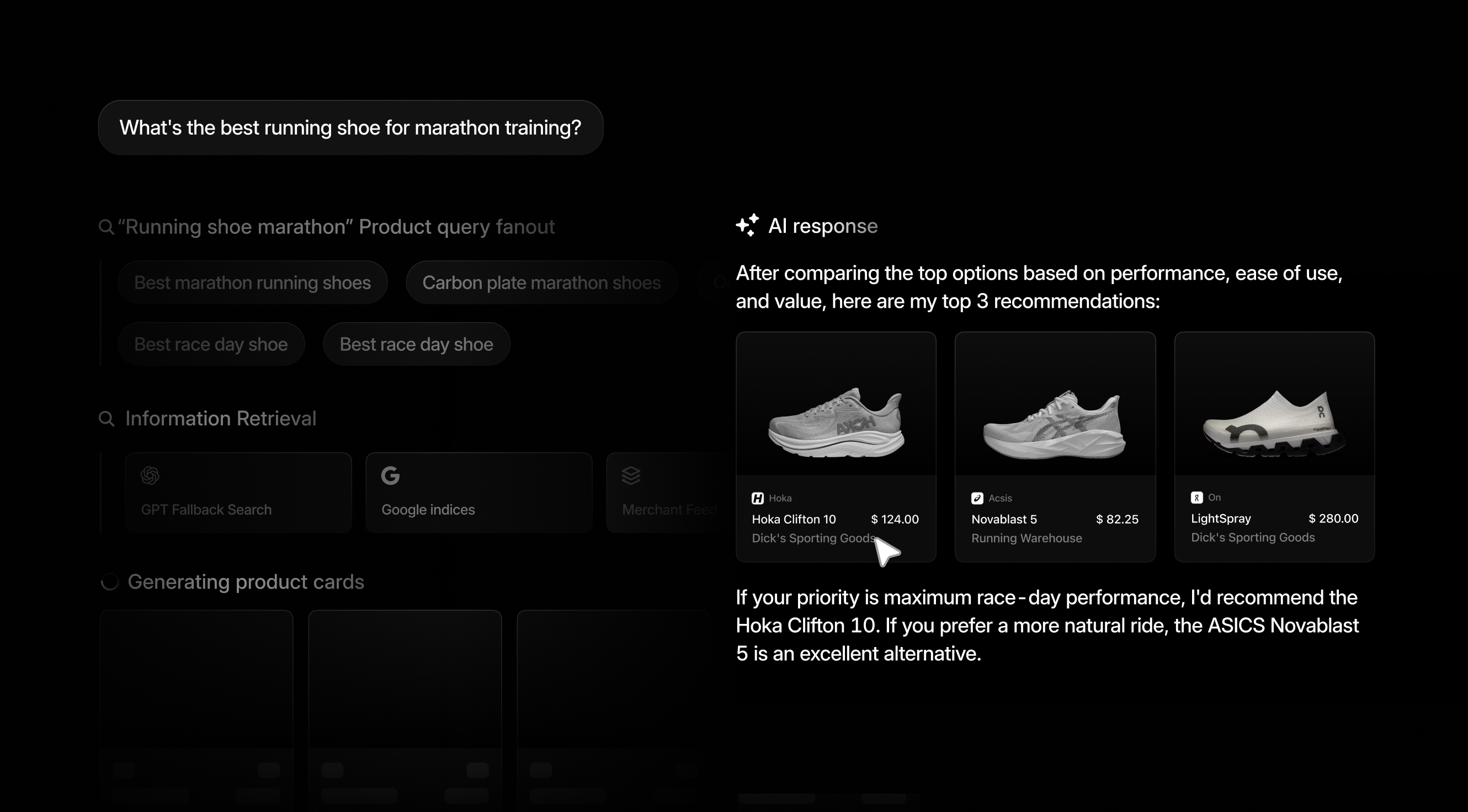Click the sparkle icon next to AI response
Screen dimensions: 1468x812
(x=748, y=226)
